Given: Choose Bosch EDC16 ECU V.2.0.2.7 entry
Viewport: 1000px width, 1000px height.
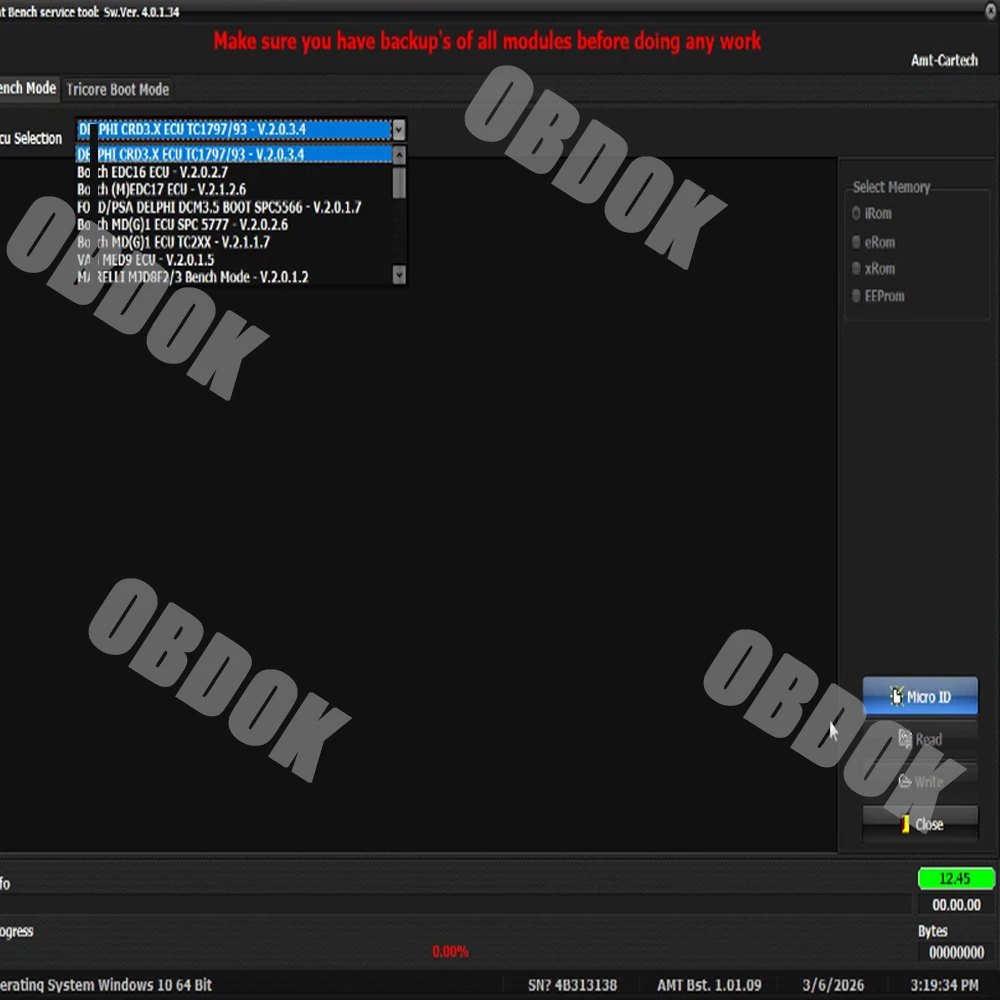Looking at the screenshot, I should coord(233,172).
